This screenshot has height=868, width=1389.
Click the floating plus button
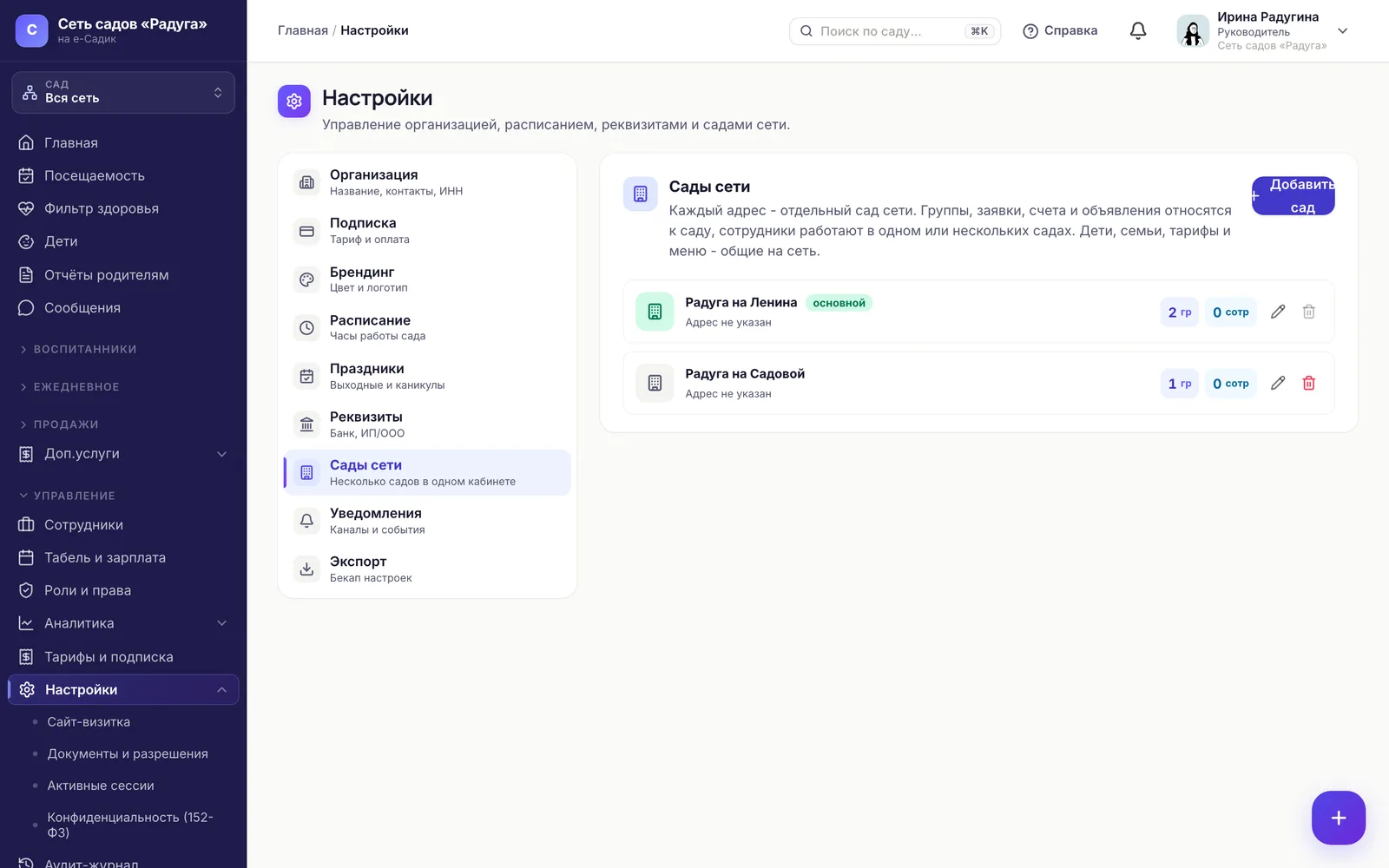(x=1339, y=818)
